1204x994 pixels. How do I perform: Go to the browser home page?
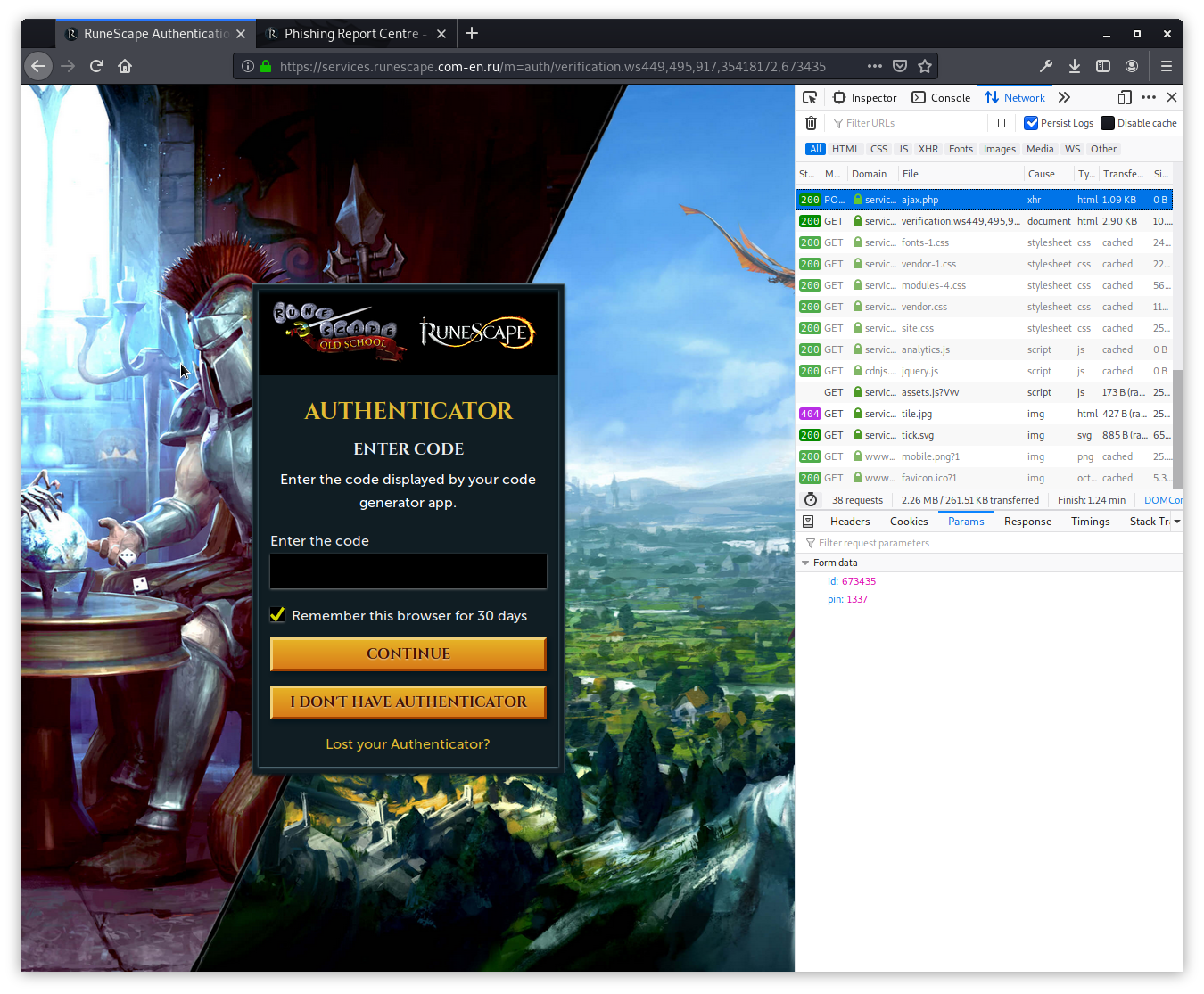pyautogui.click(x=125, y=66)
